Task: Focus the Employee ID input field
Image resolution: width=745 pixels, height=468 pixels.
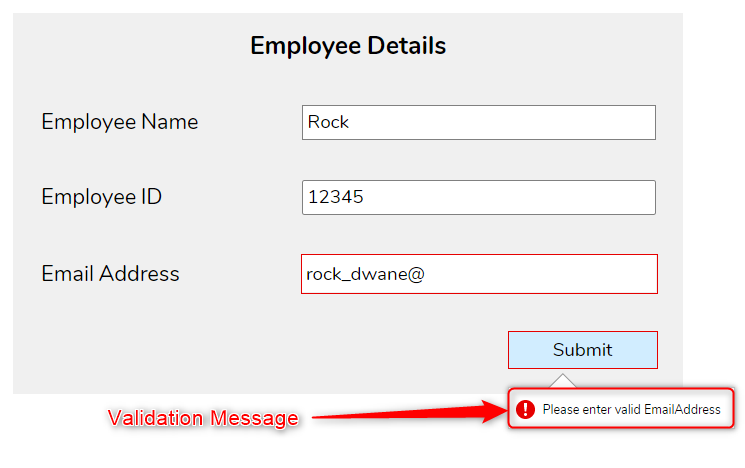Action: click(479, 197)
